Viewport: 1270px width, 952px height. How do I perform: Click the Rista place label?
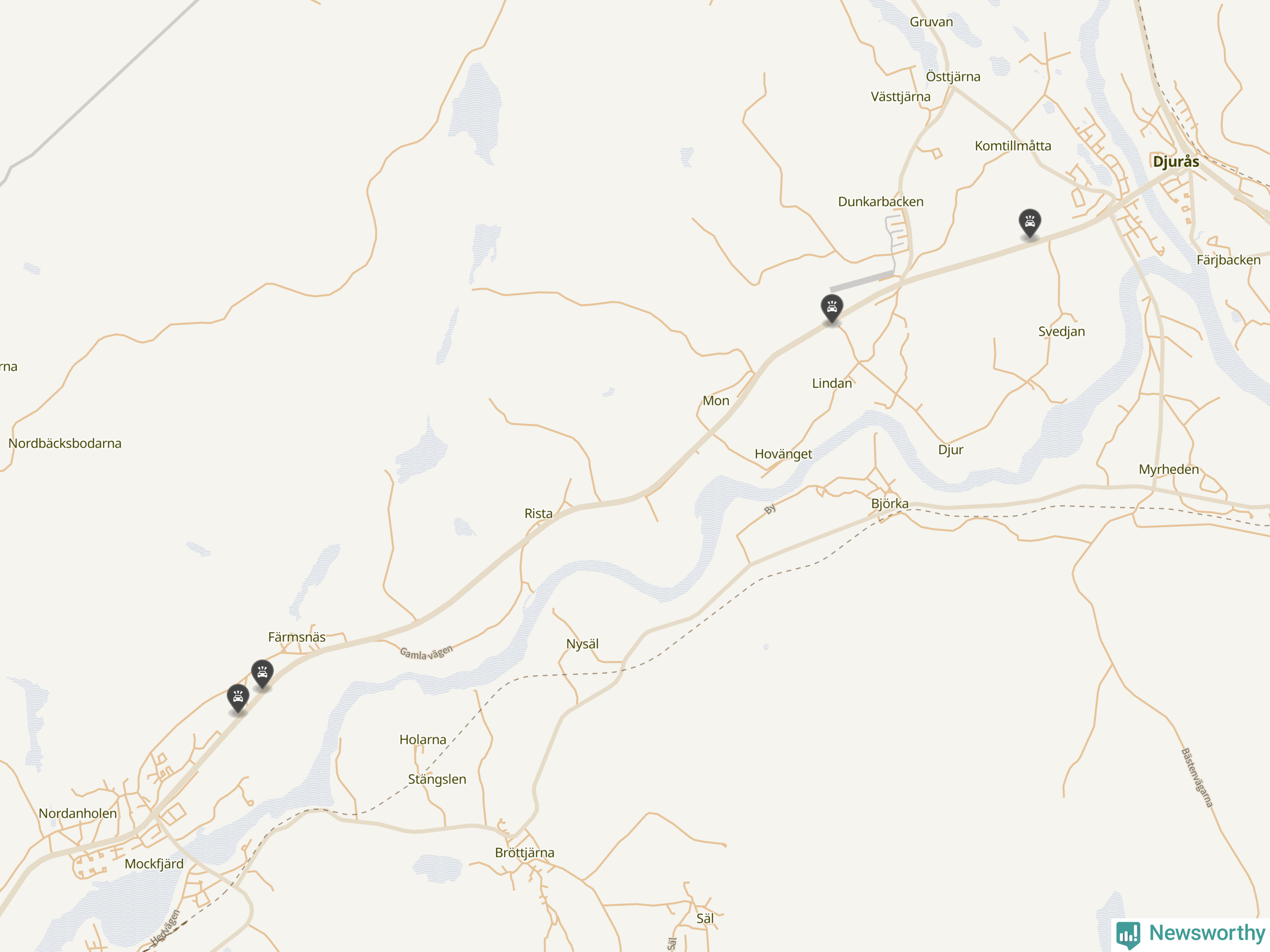point(539,514)
